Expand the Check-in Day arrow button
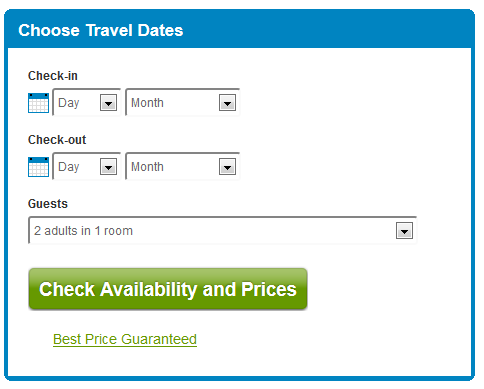 [x=108, y=103]
